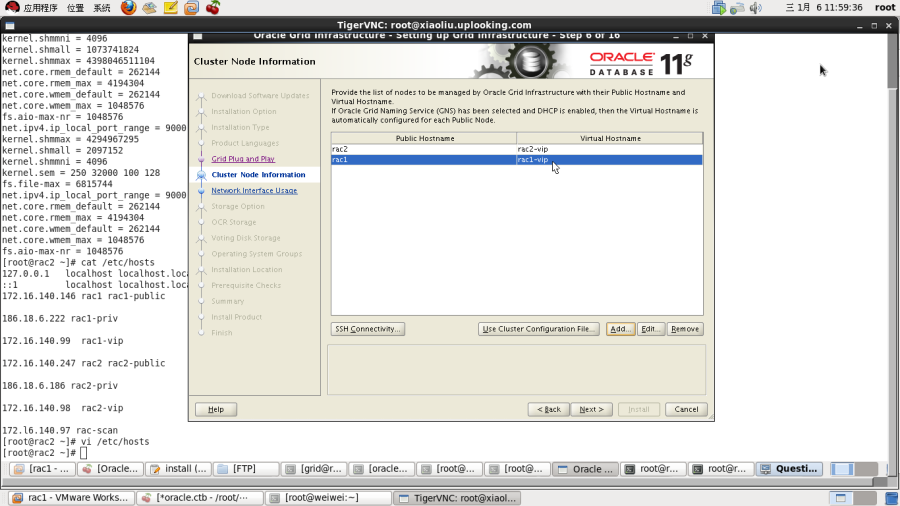Open the Network Interface Usage step link
The width and height of the screenshot is (900, 506).
254,190
